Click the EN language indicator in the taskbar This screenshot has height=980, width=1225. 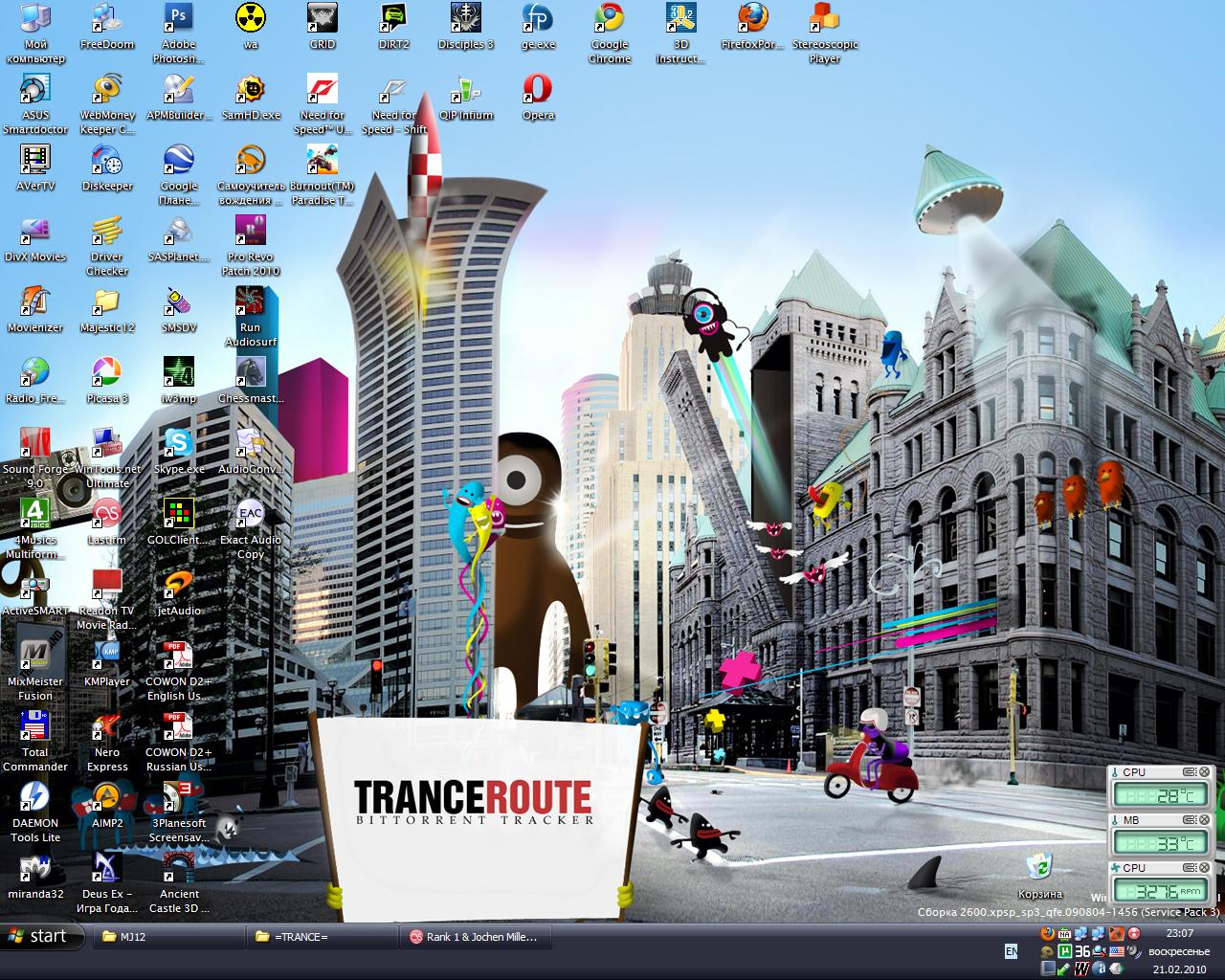1012,952
